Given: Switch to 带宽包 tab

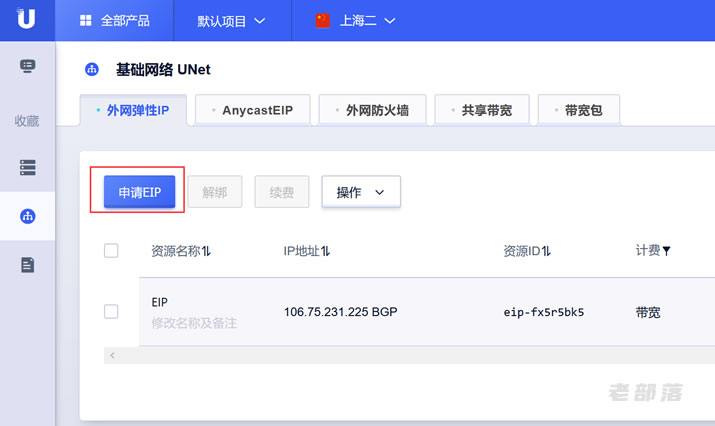Looking at the screenshot, I should [579, 110].
